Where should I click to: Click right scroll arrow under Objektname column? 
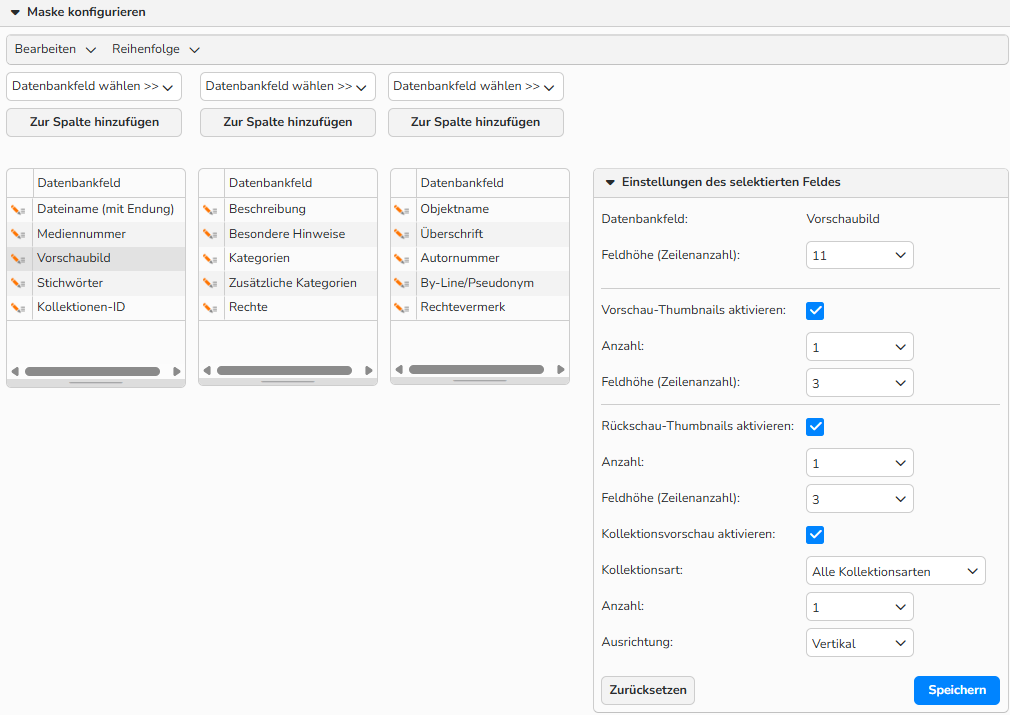click(x=560, y=370)
